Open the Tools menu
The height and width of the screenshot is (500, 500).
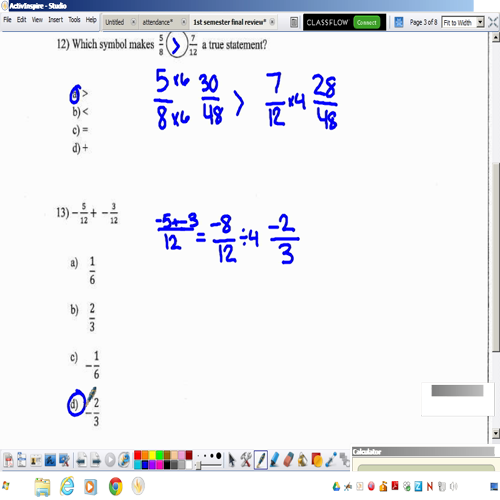(x=74, y=20)
